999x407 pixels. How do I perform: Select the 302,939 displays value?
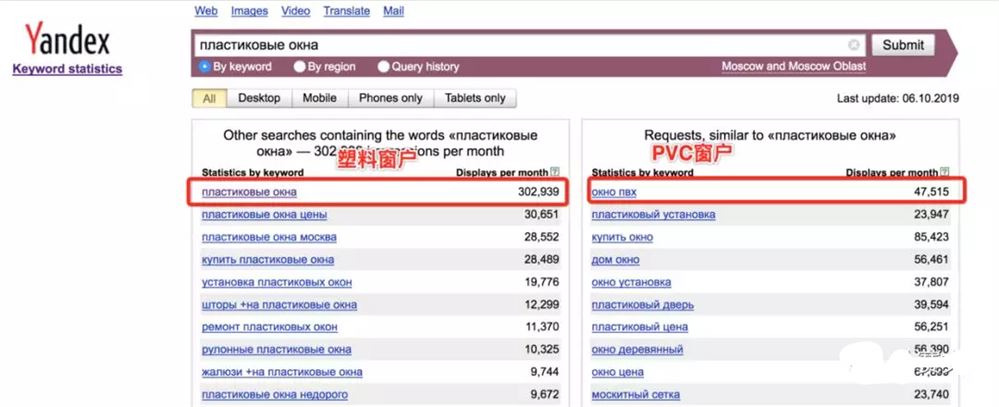pyautogui.click(x=537, y=192)
